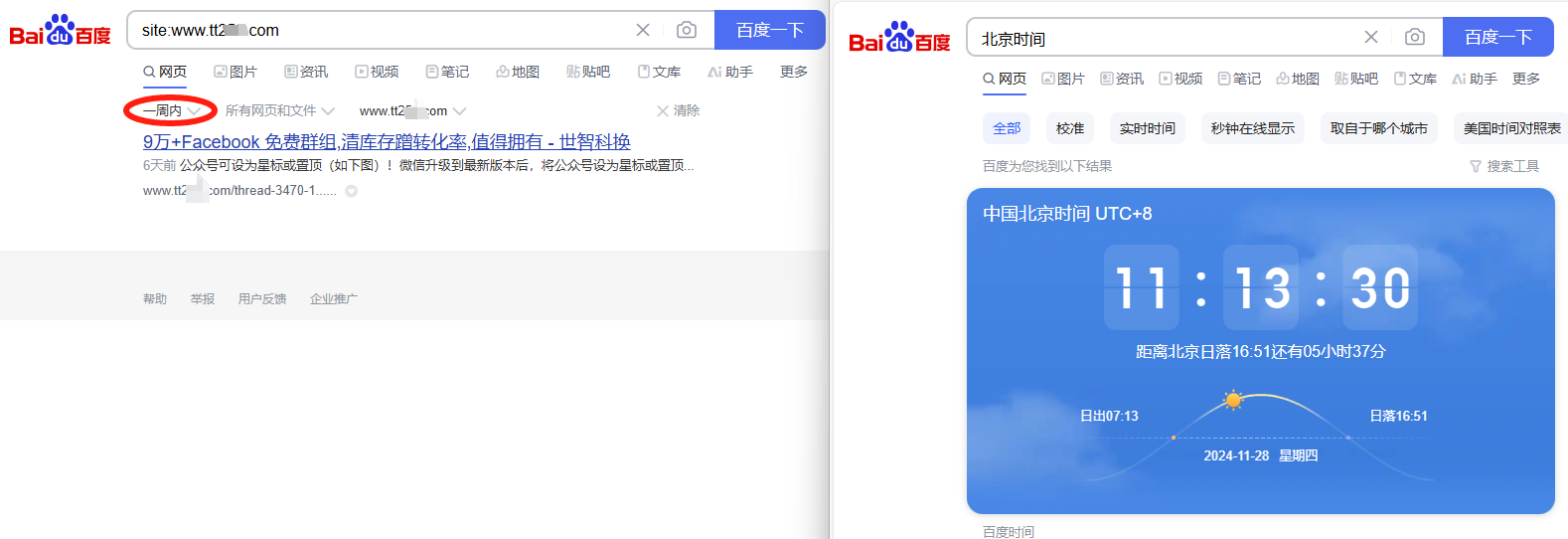Select 视频 tab in left window
1568x539 pixels.
[377, 72]
